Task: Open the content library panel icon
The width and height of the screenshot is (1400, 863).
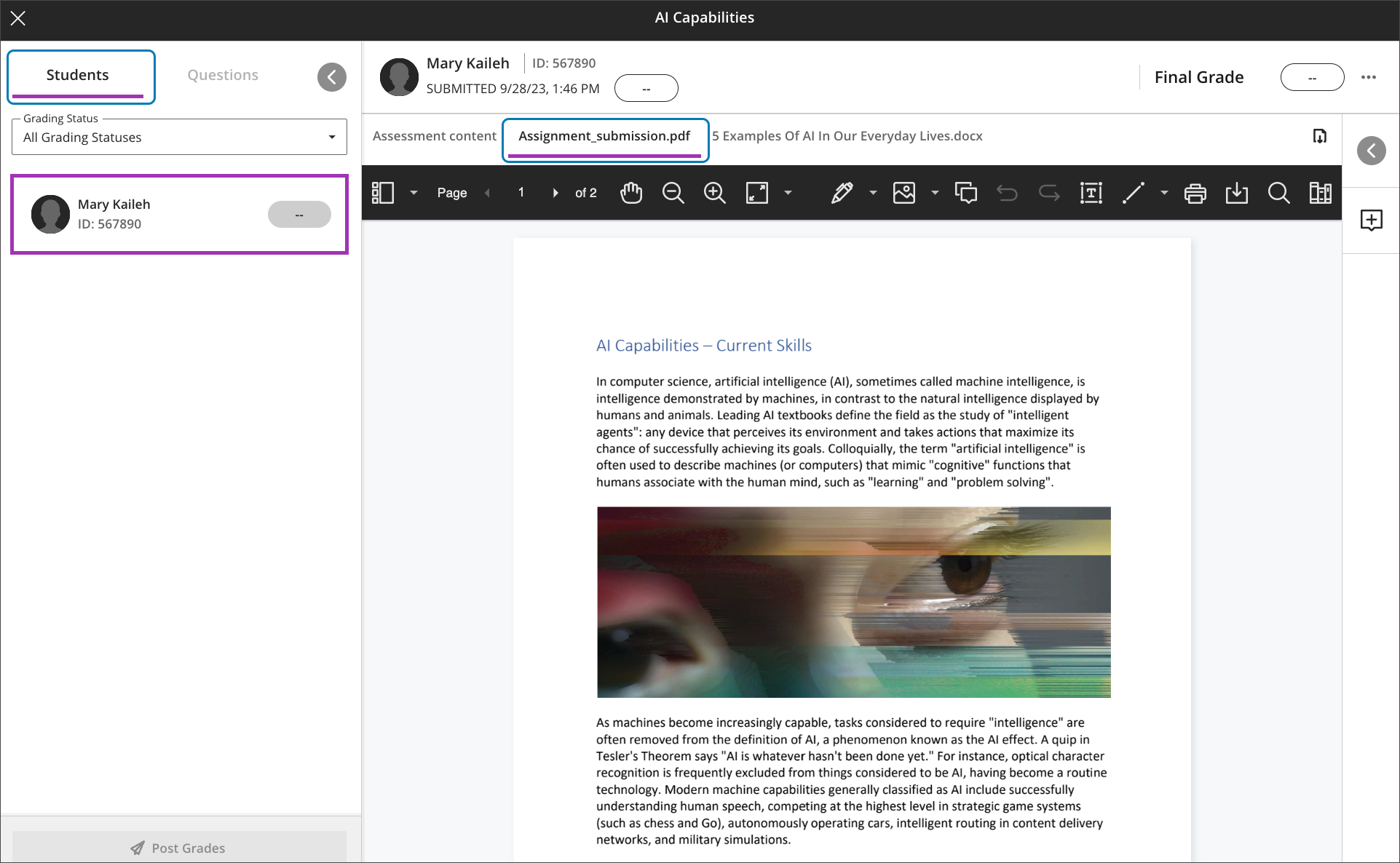Action: pos(1320,193)
